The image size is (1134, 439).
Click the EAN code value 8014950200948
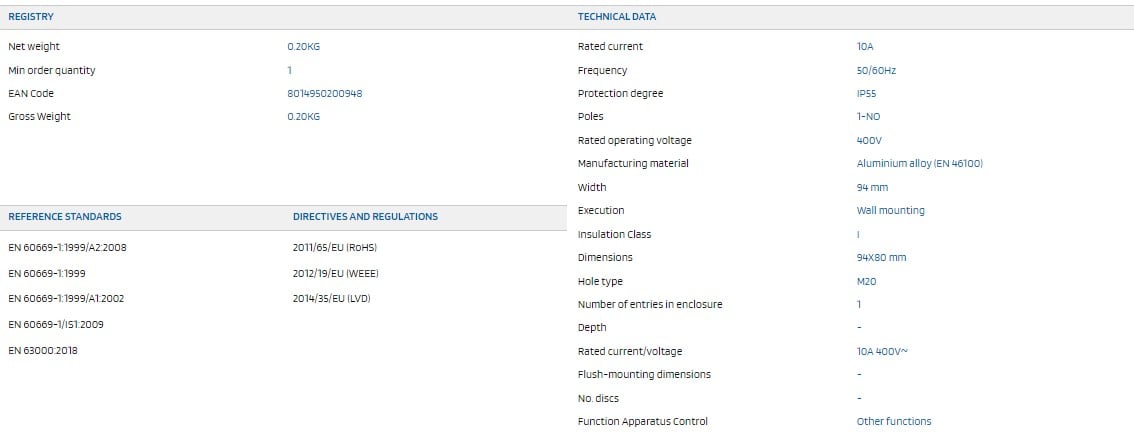click(324, 94)
